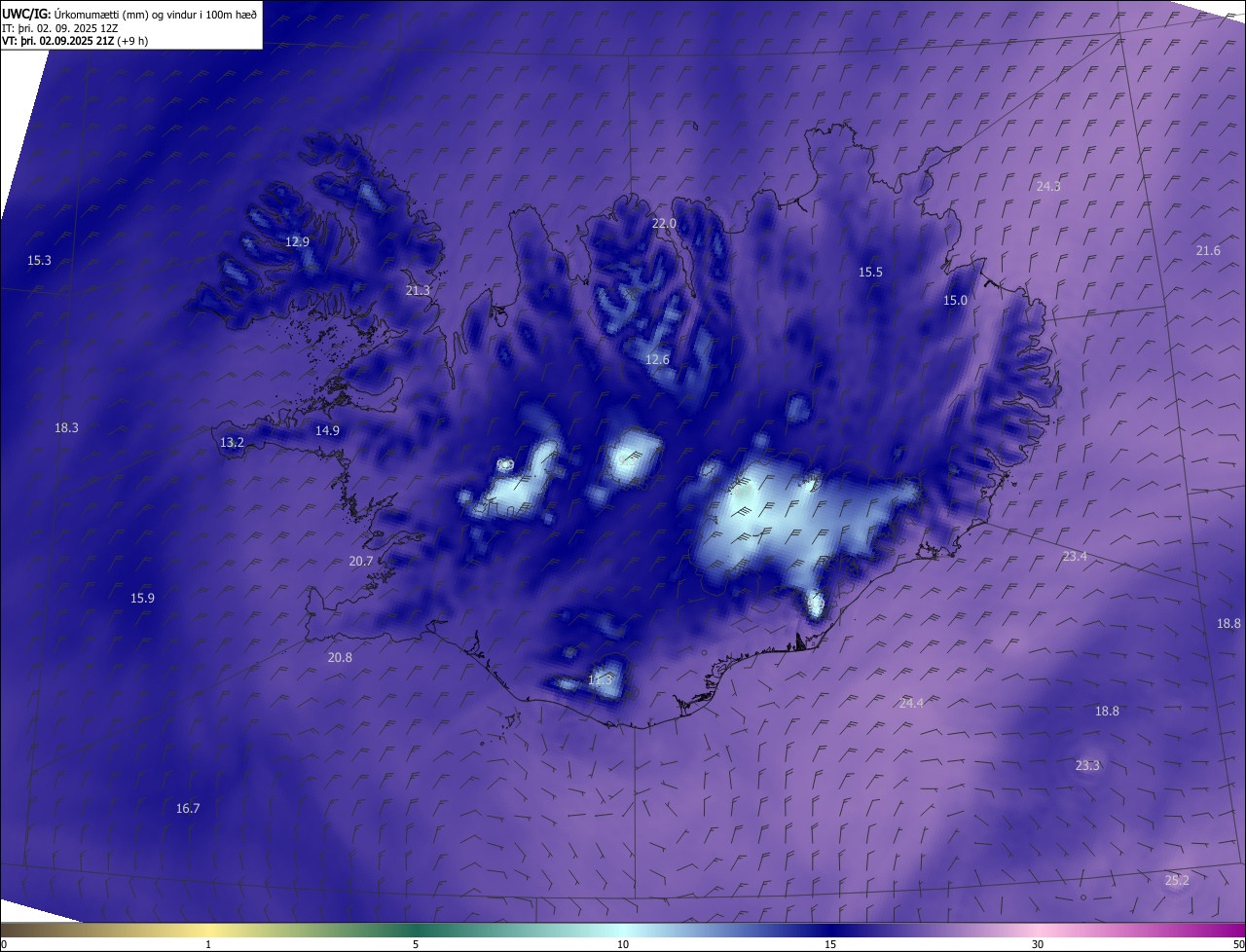Click the map value 15.0
Image resolution: width=1246 pixels, height=952 pixels.
(956, 300)
